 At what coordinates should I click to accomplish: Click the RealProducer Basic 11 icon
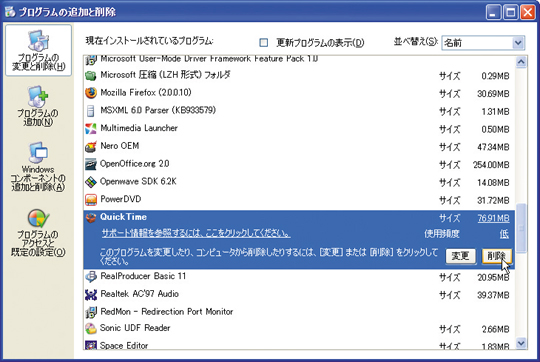click(x=91, y=277)
